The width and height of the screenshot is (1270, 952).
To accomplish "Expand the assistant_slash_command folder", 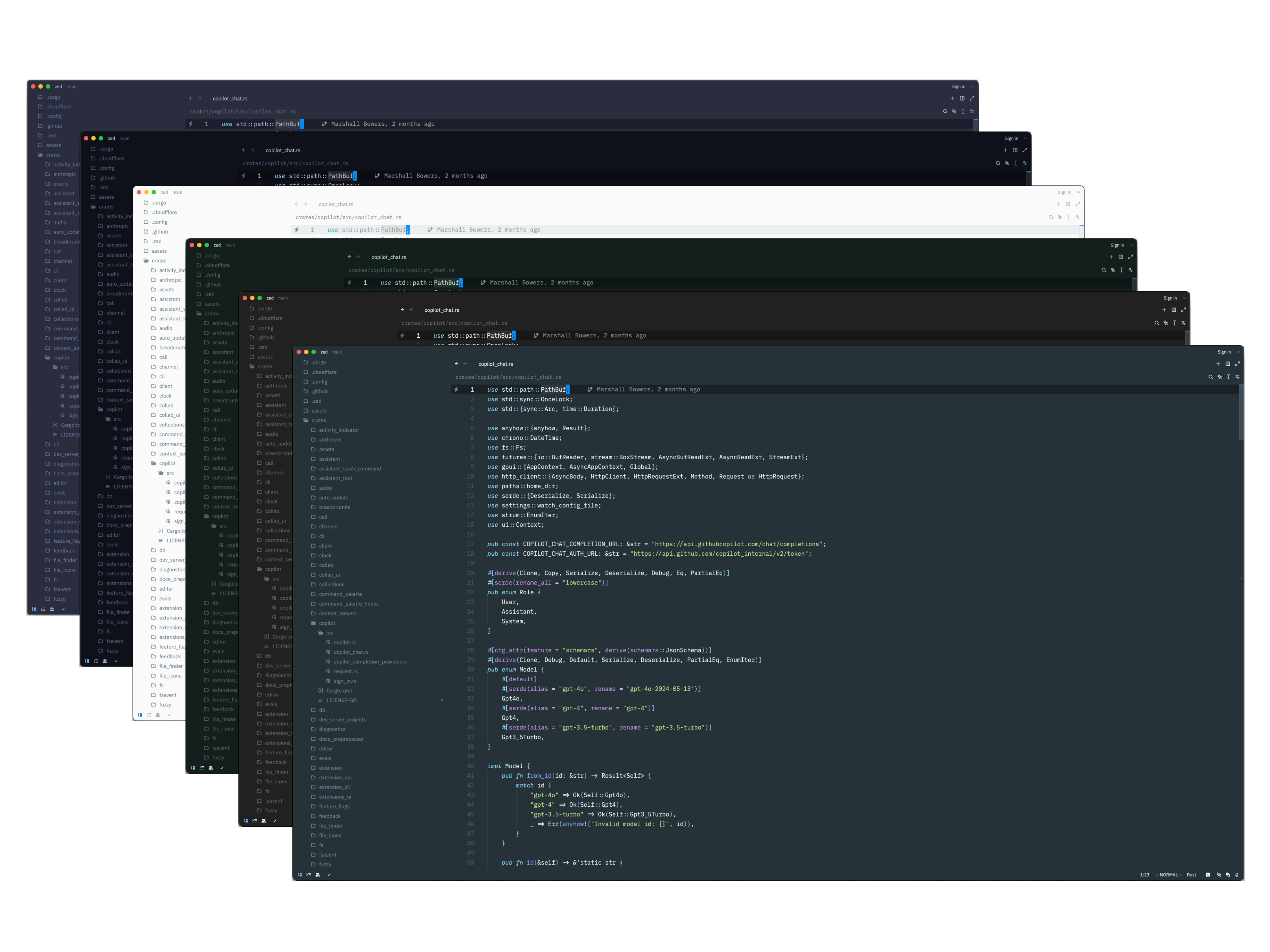I will tap(350, 469).
